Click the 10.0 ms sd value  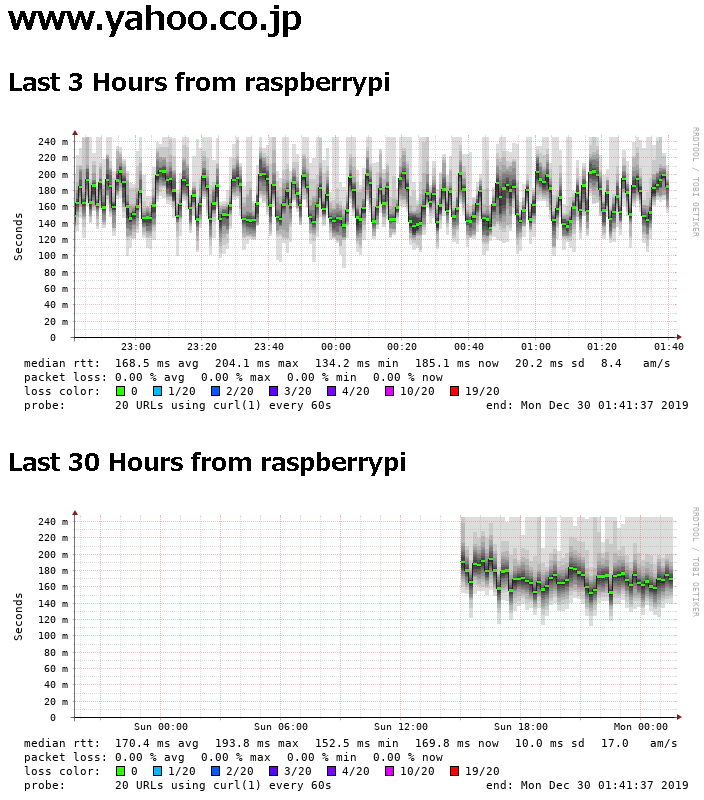[x=549, y=743]
